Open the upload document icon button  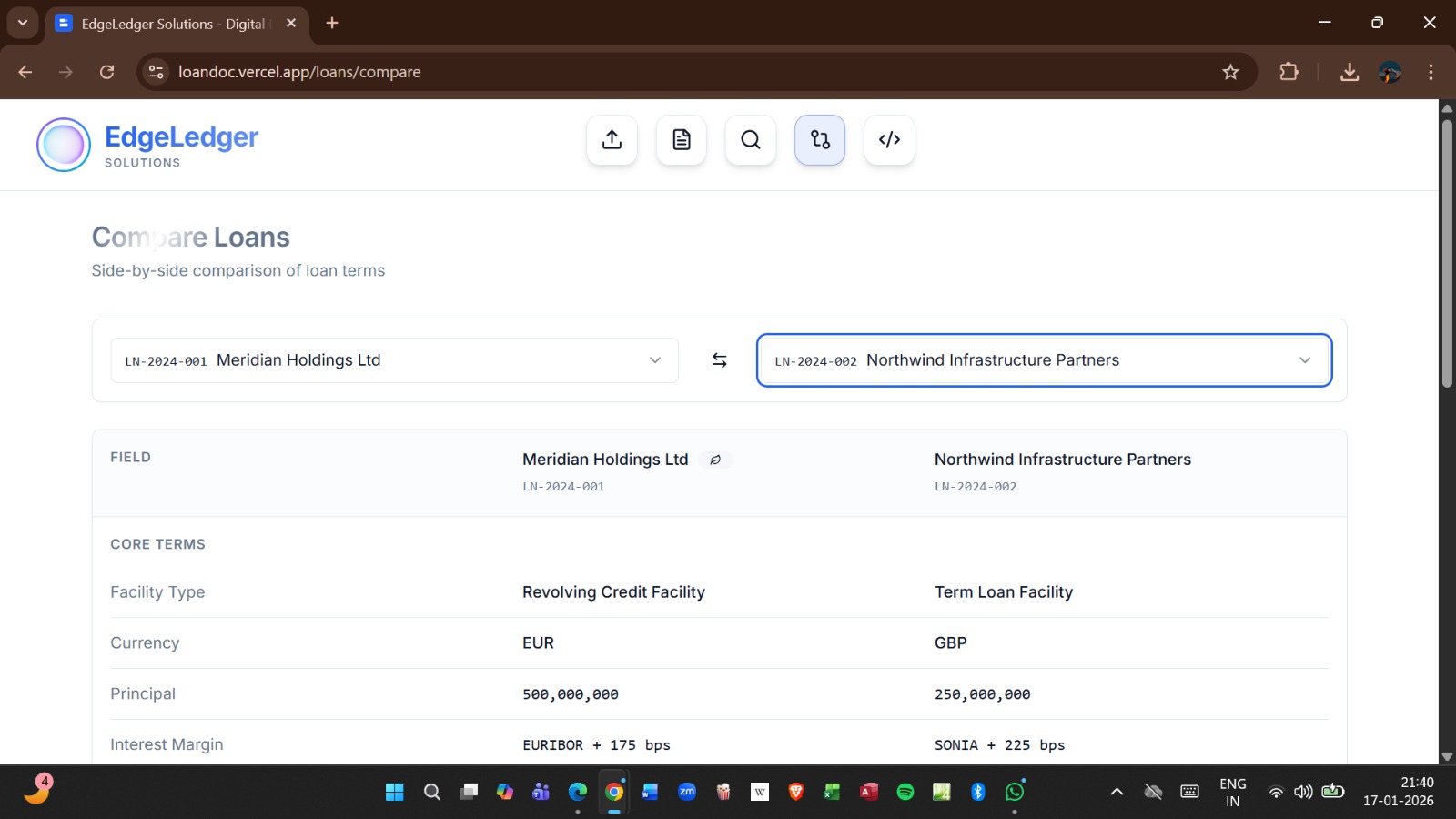612,140
